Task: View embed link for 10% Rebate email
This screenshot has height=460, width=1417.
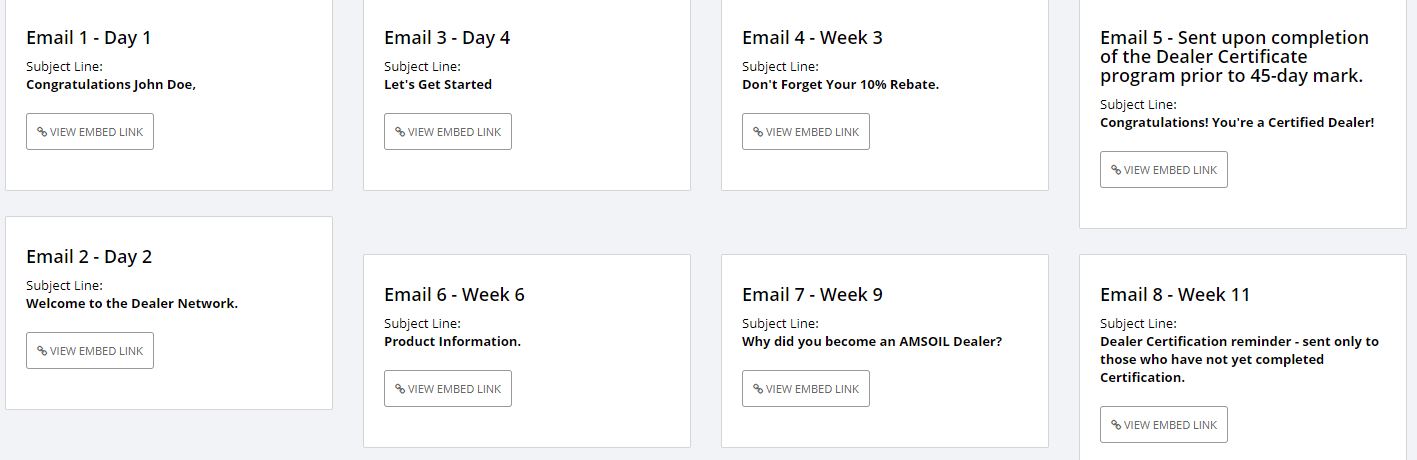Action: [806, 132]
